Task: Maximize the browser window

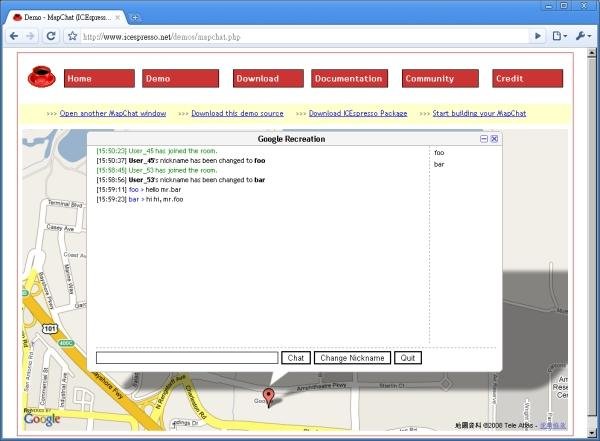Action: pos(564,5)
